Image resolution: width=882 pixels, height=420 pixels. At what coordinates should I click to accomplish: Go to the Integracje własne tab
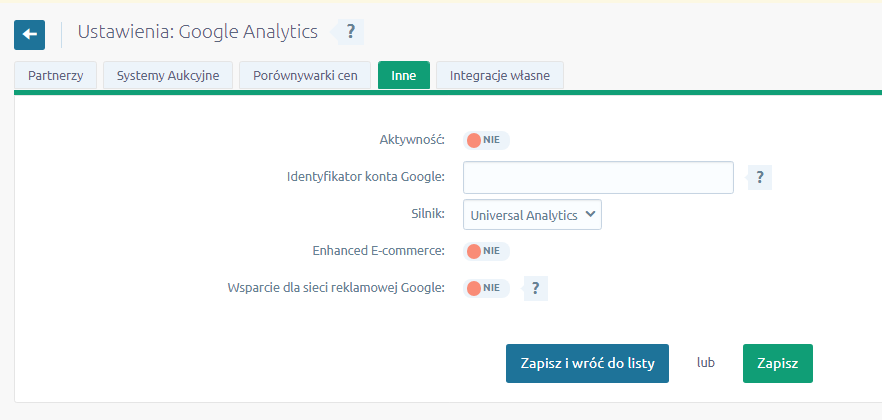[x=499, y=76]
